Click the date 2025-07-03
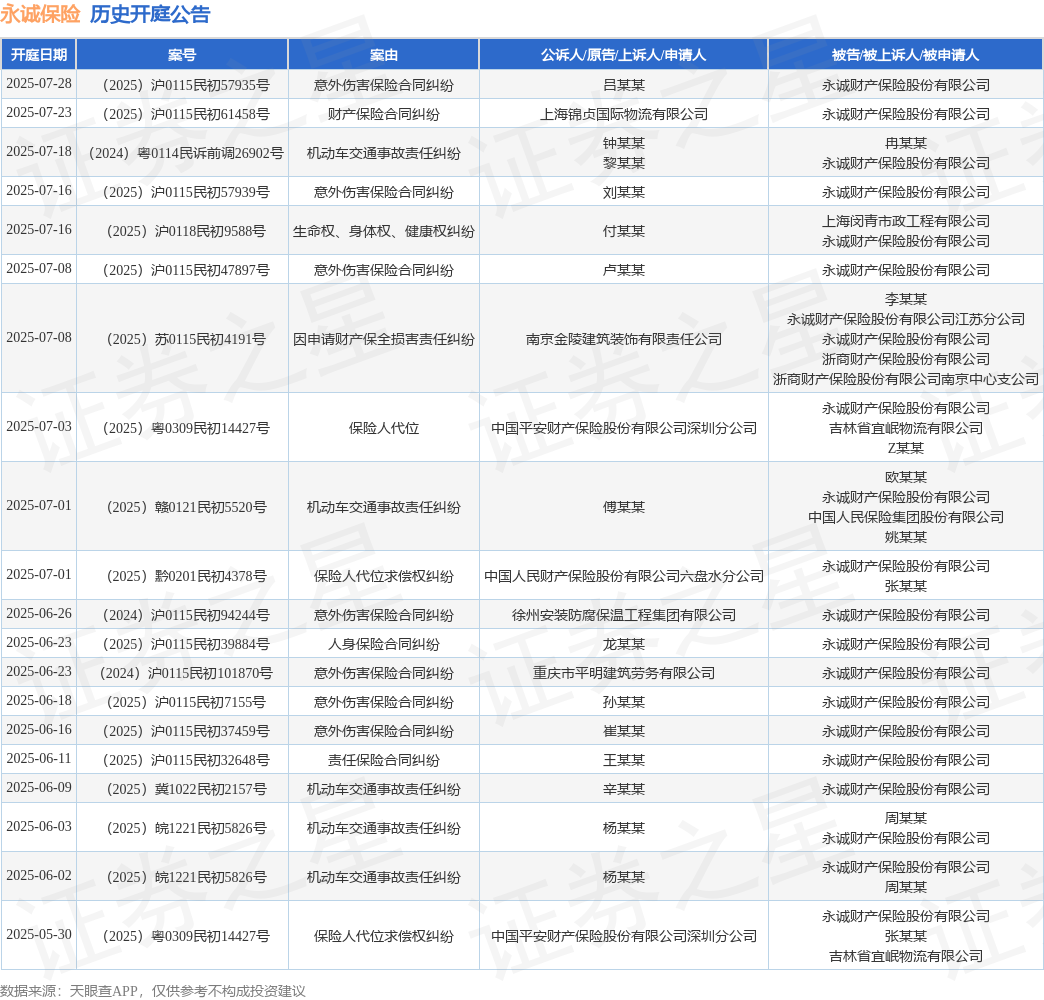Image resolution: width=1044 pixels, height=1000 pixels. [39, 427]
